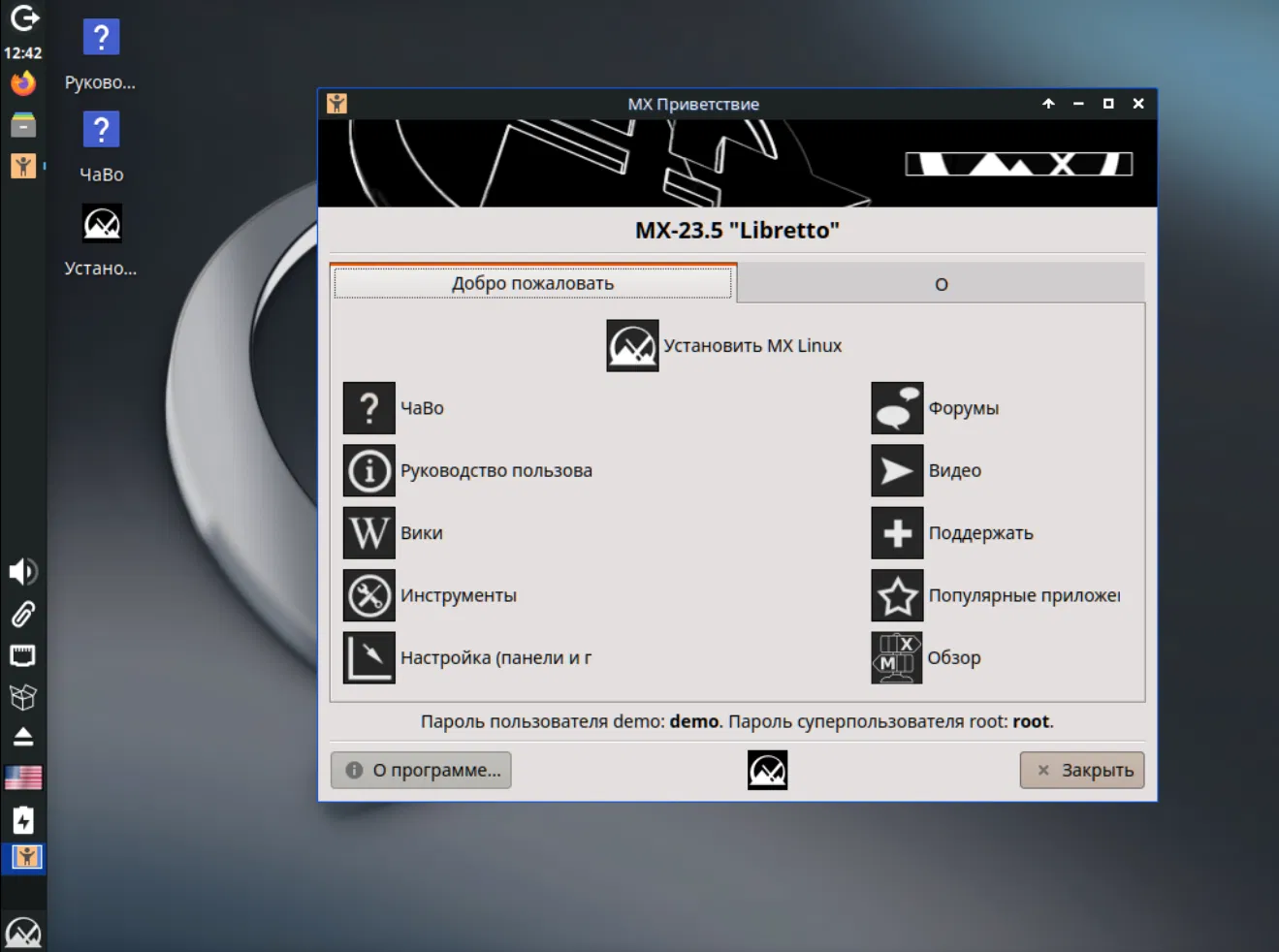Switch to the О tab
Image resolution: width=1279 pixels, height=952 pixels.
pos(941,284)
